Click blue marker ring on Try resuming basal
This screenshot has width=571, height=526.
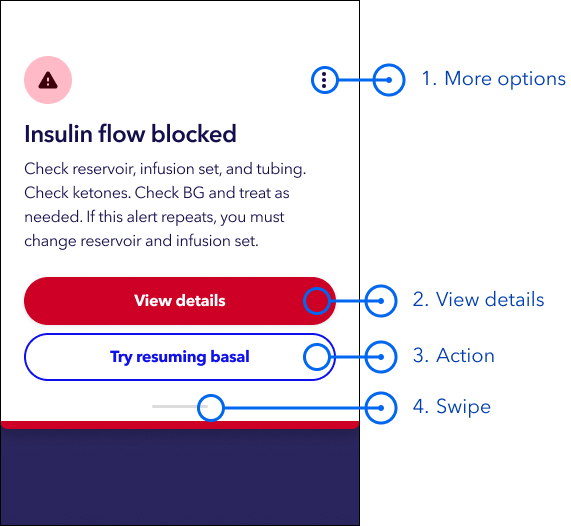click(x=317, y=357)
